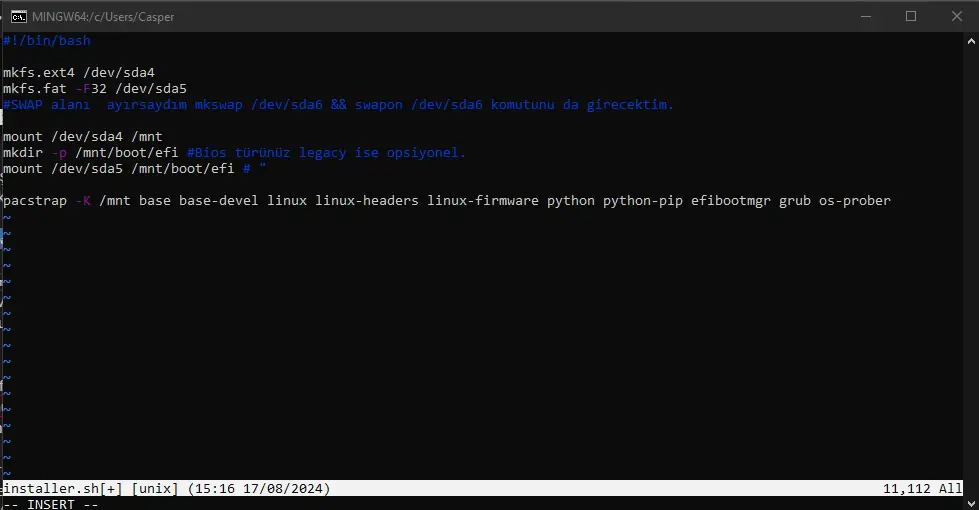The image size is (979, 510).
Task: Click 'base-devel' package name
Action: (x=219, y=201)
